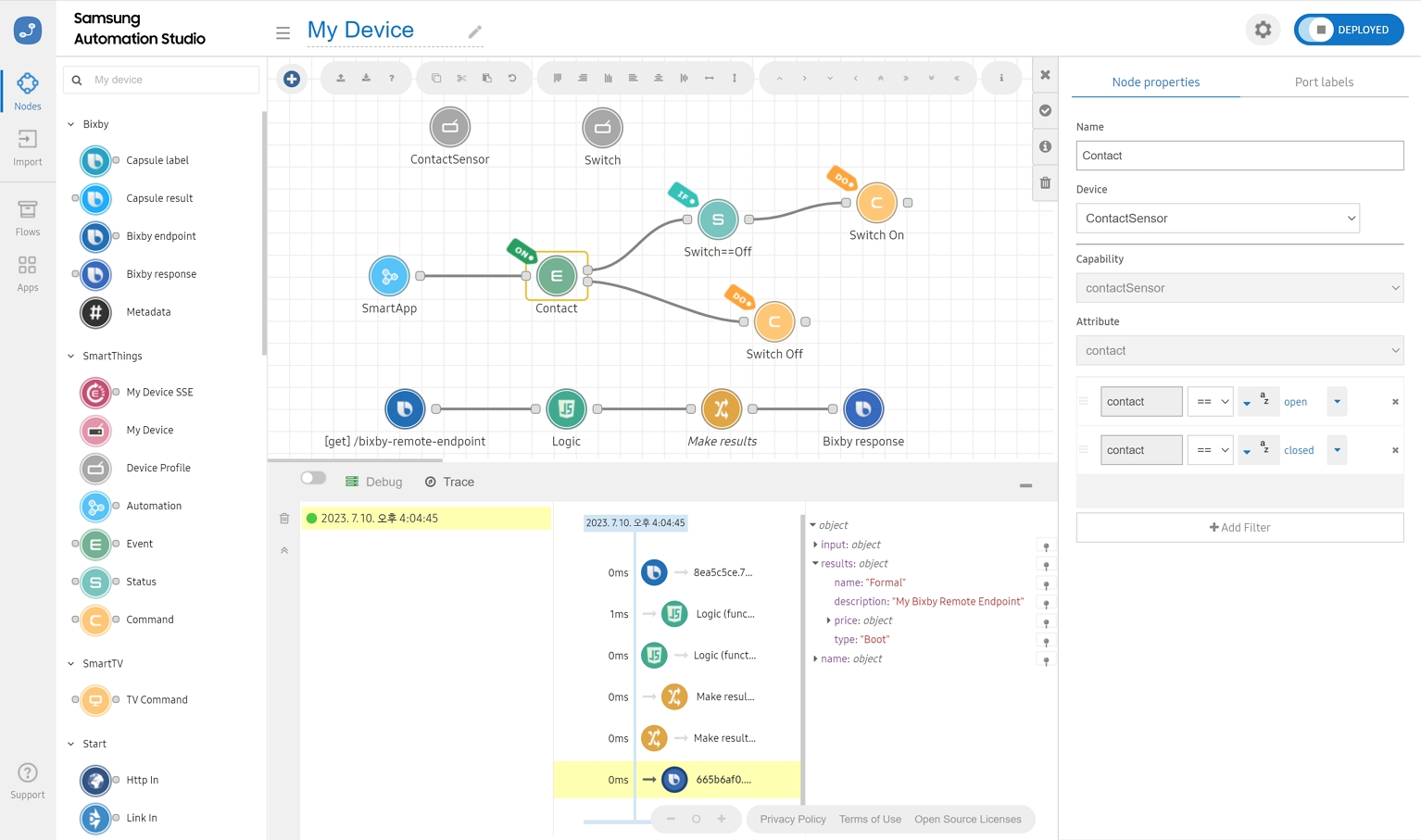Select the TV Command palette node
The image size is (1421, 840).
tap(95, 700)
